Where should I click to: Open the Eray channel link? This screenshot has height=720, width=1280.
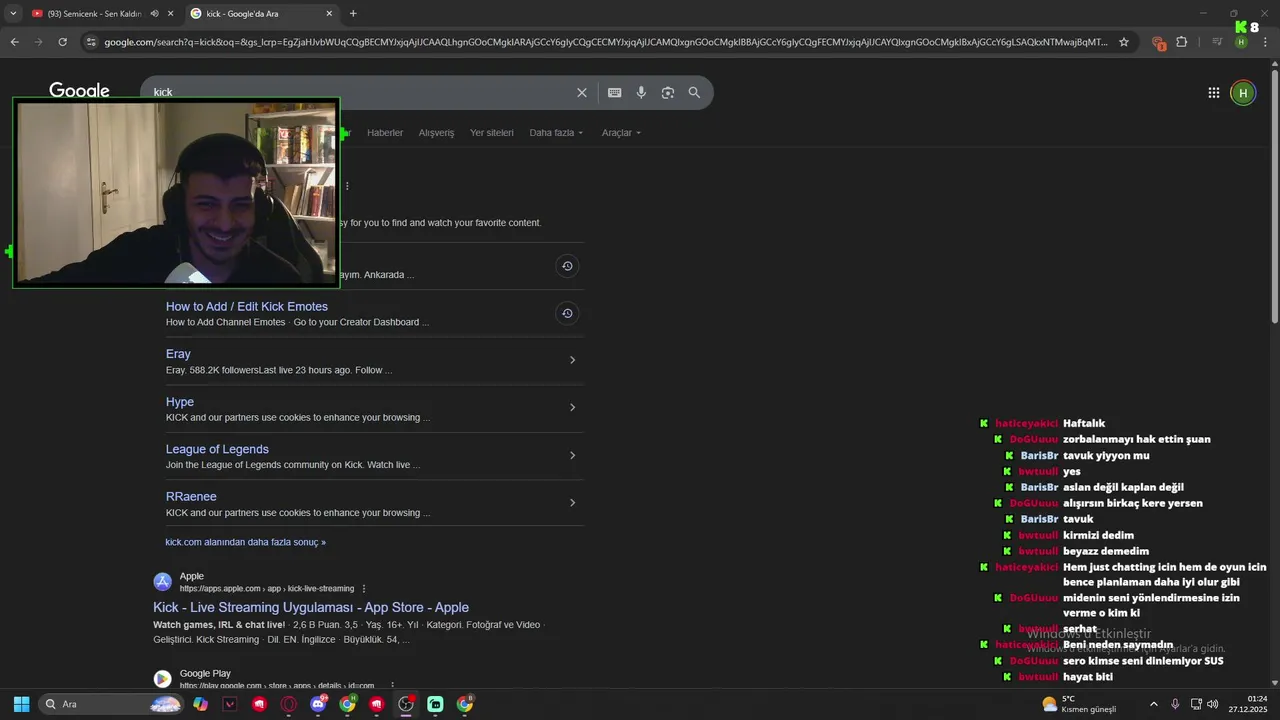click(178, 354)
